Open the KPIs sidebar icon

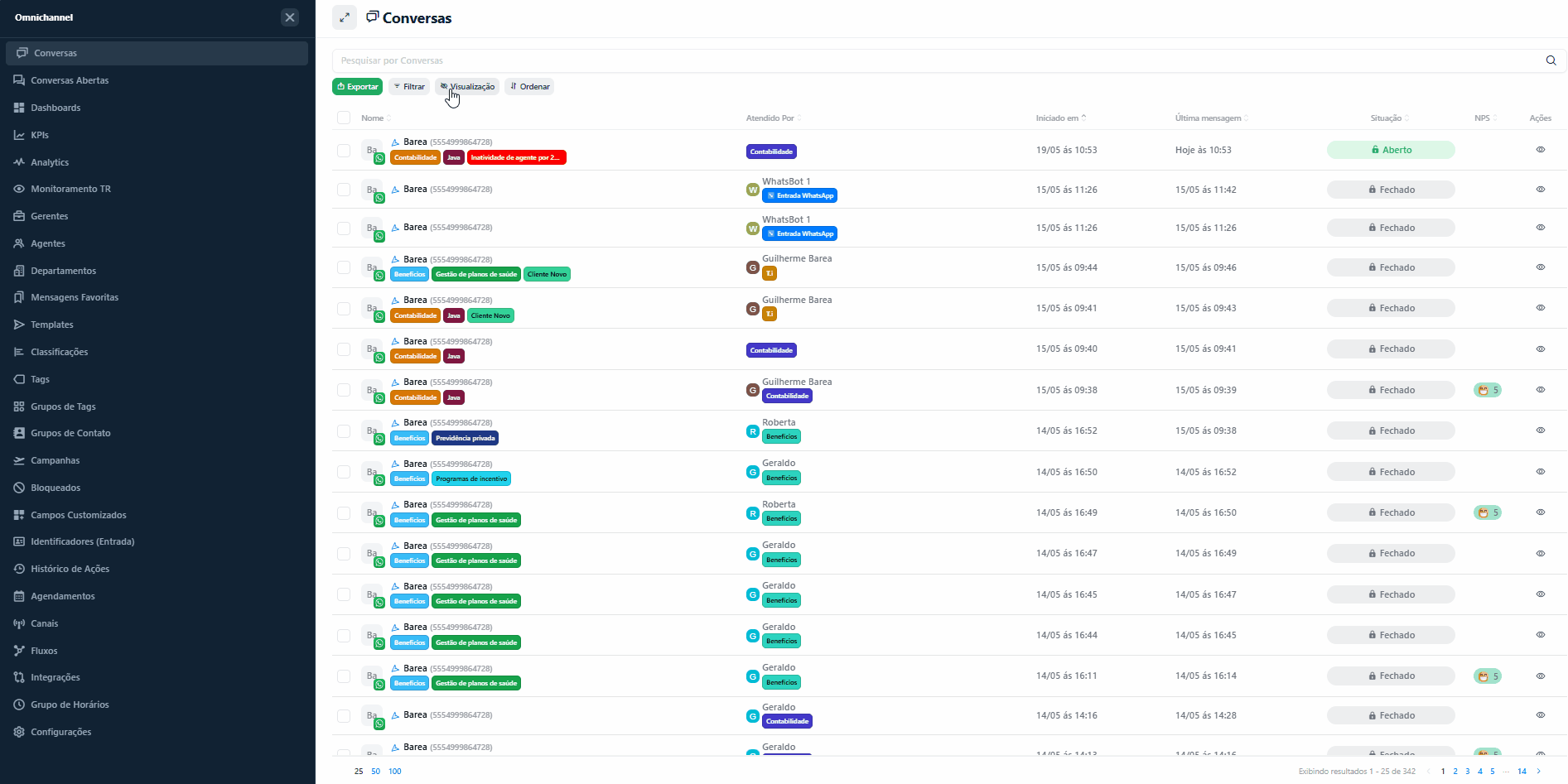(x=19, y=135)
